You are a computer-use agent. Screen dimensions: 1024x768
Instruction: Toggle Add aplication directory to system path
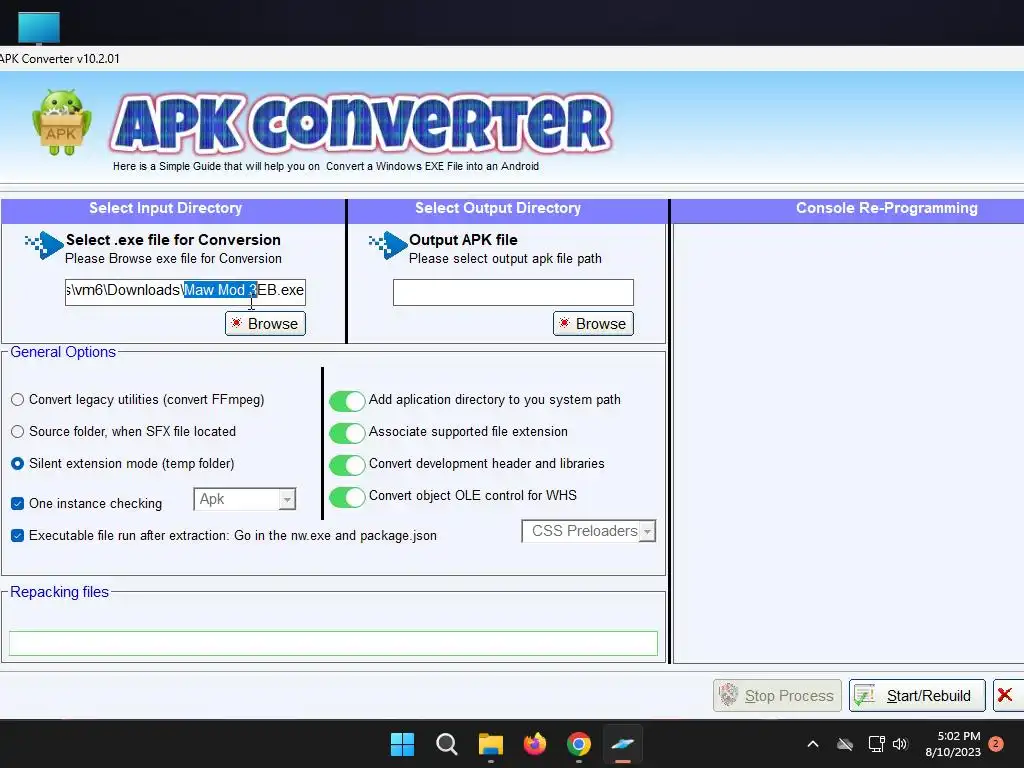point(347,401)
